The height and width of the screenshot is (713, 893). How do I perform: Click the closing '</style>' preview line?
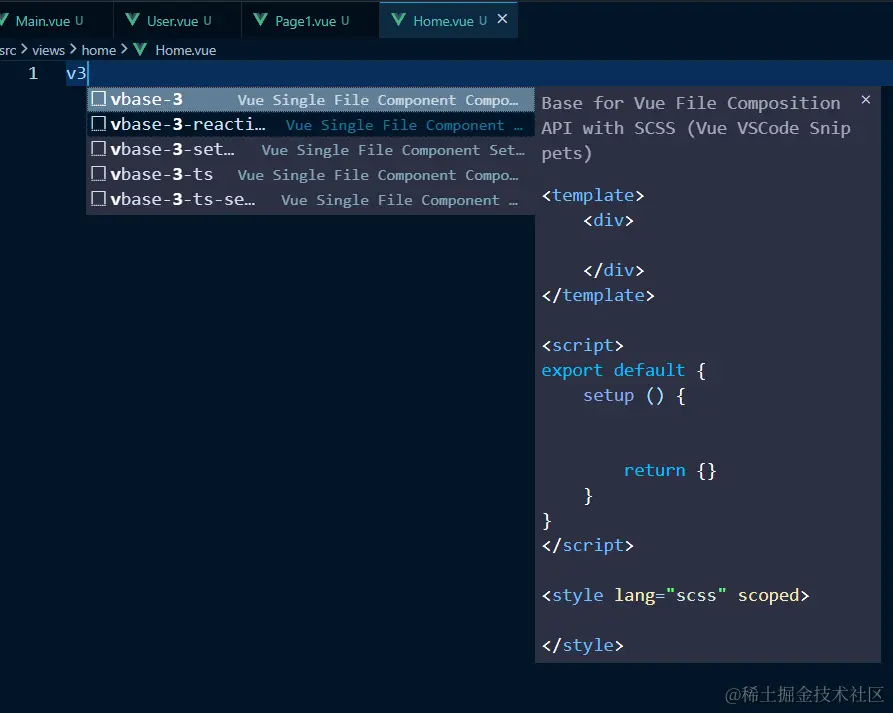click(x=583, y=645)
